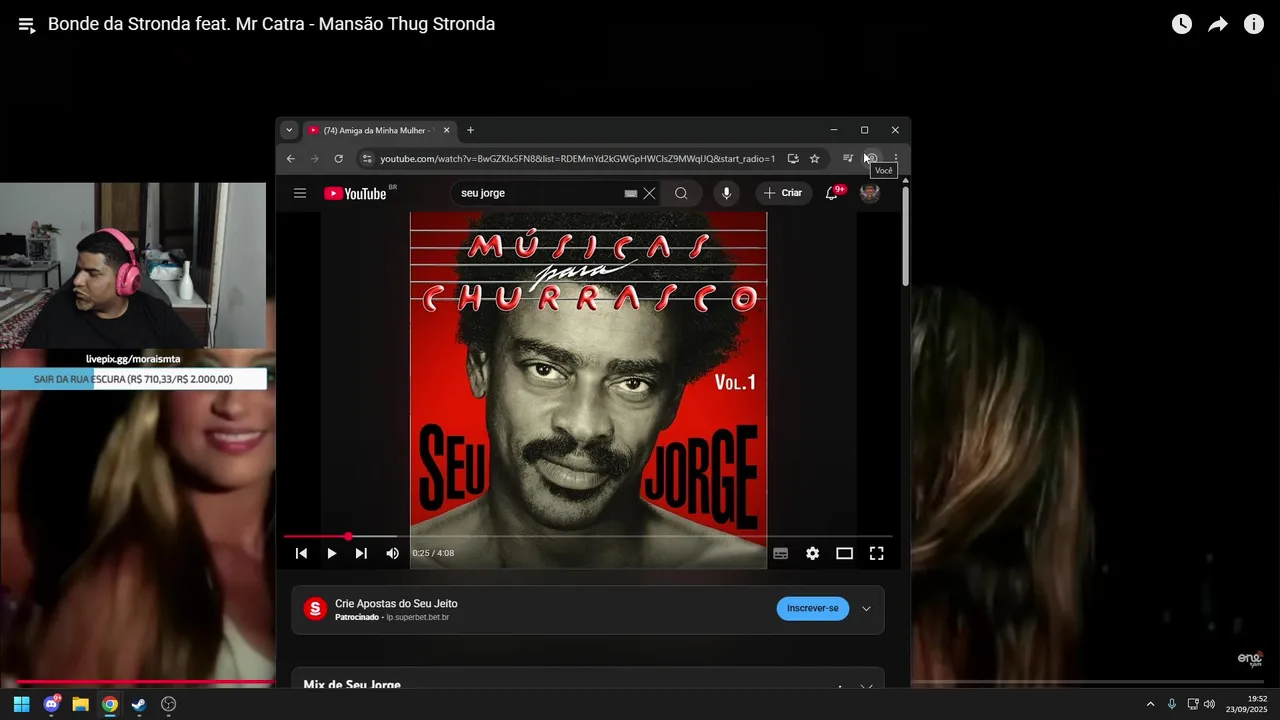The image size is (1280, 720).
Task: Open the Chrome profile (Você) icon
Action: pyautogui.click(x=872, y=158)
